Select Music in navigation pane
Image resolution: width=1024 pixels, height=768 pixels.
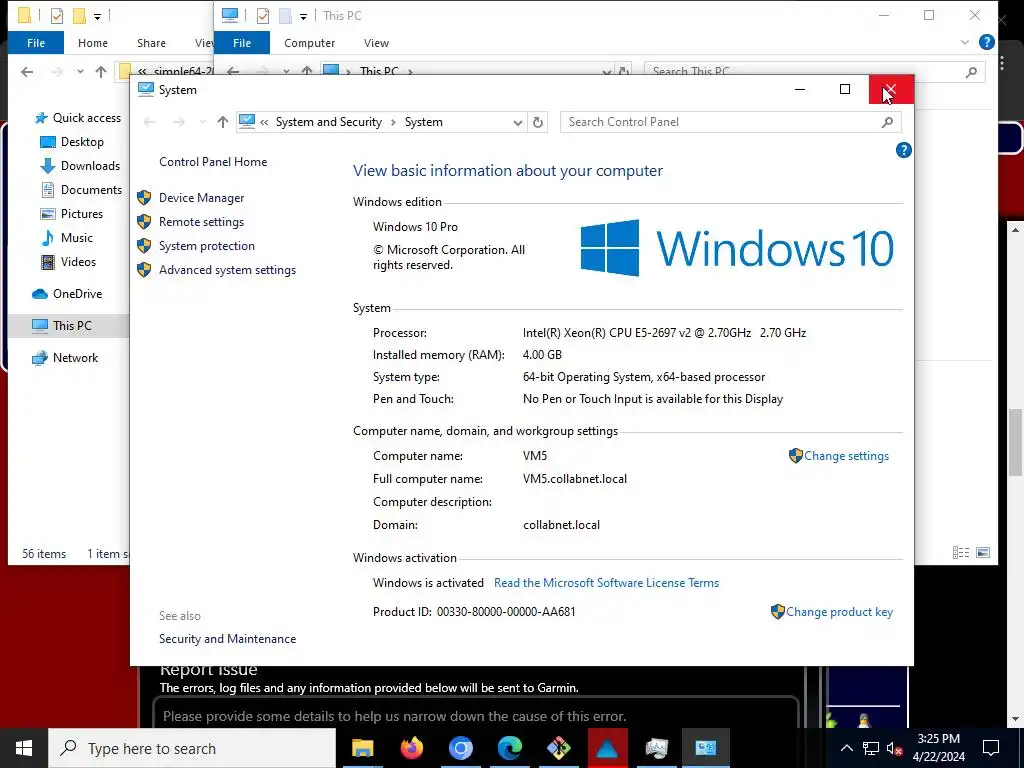[x=76, y=238]
